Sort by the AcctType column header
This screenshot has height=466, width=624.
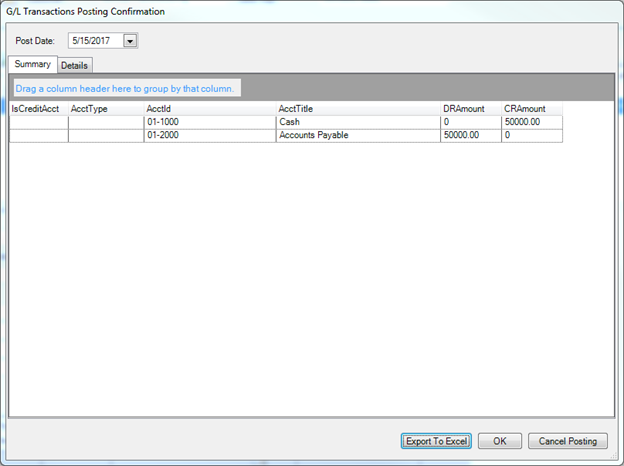[x=106, y=109]
